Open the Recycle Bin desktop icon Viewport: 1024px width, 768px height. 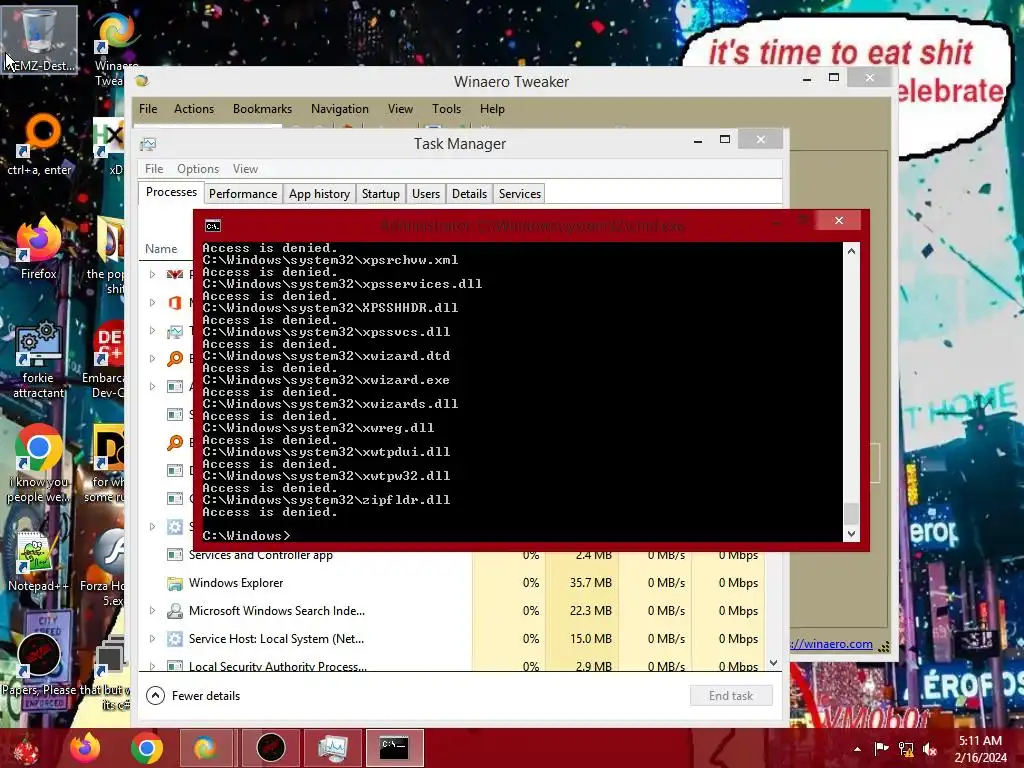39,39
